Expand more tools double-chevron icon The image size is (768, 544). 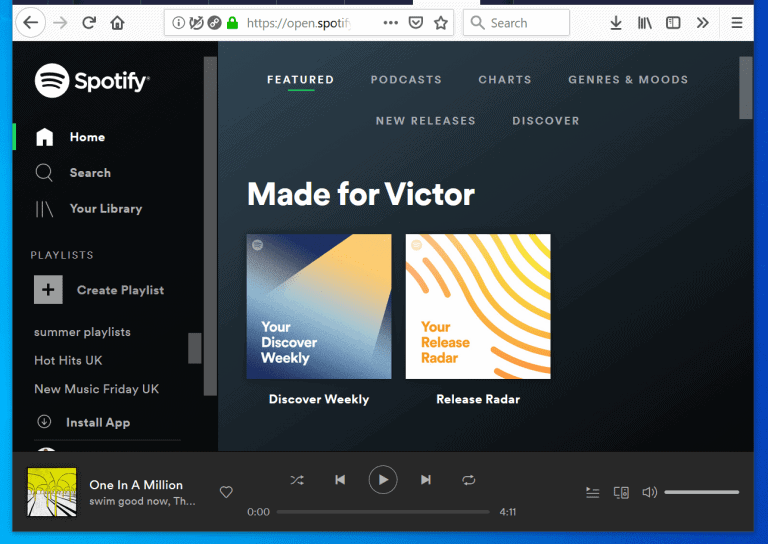[x=702, y=23]
